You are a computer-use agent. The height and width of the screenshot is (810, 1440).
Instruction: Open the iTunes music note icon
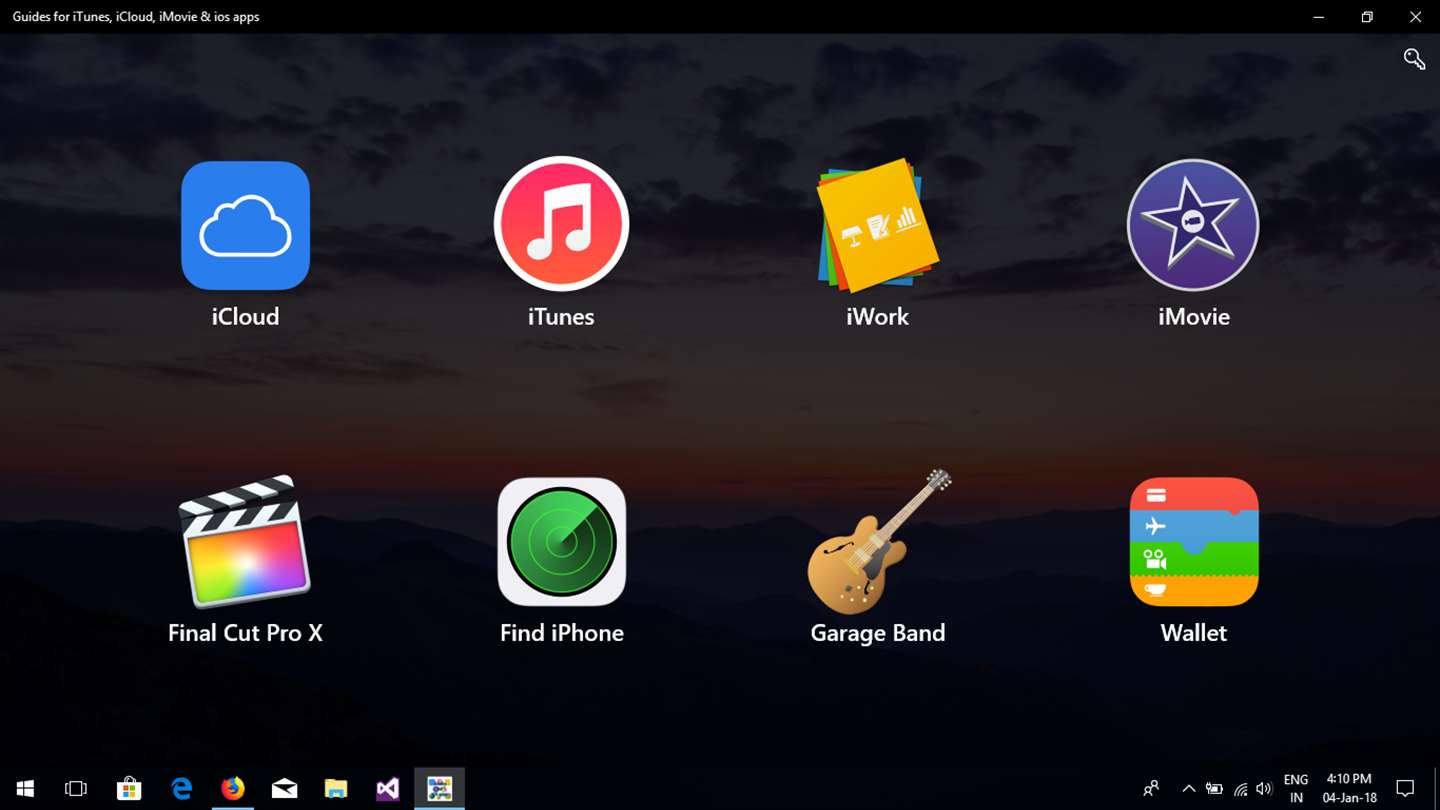coord(561,224)
